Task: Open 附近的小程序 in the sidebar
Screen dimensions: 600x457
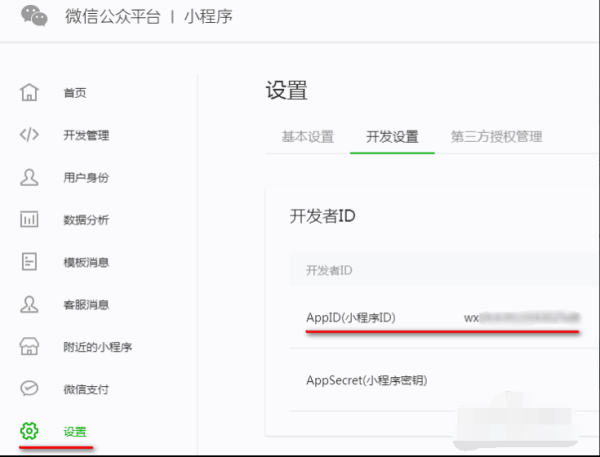Action: click(98, 347)
